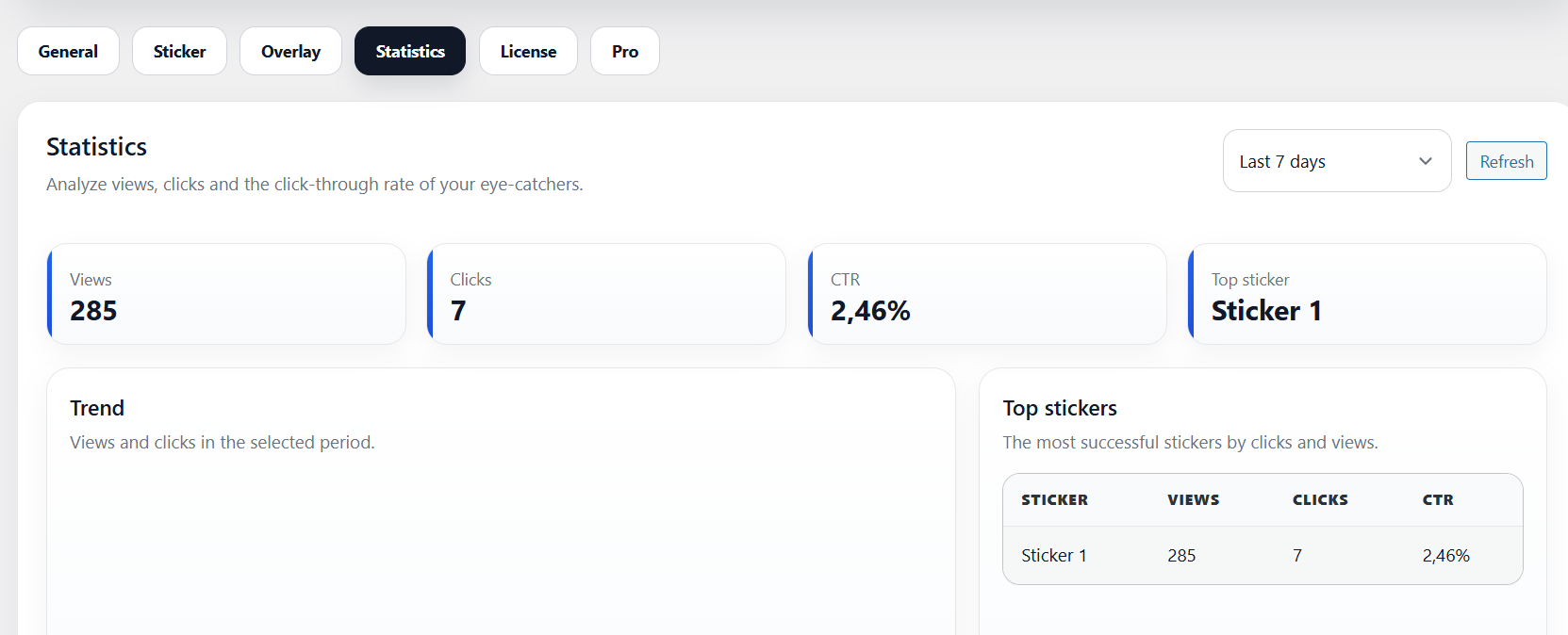
Task: Click the Top stickers panel heading
Action: (x=1060, y=408)
